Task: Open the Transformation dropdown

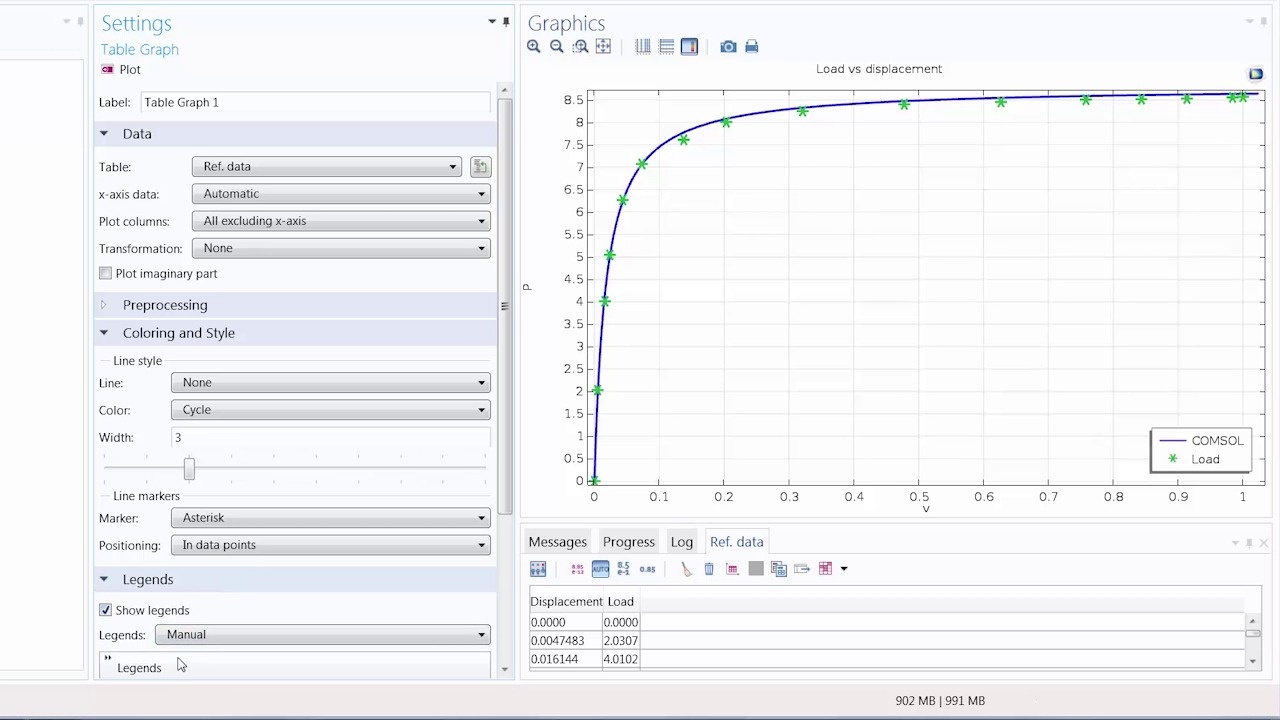Action: (x=341, y=248)
